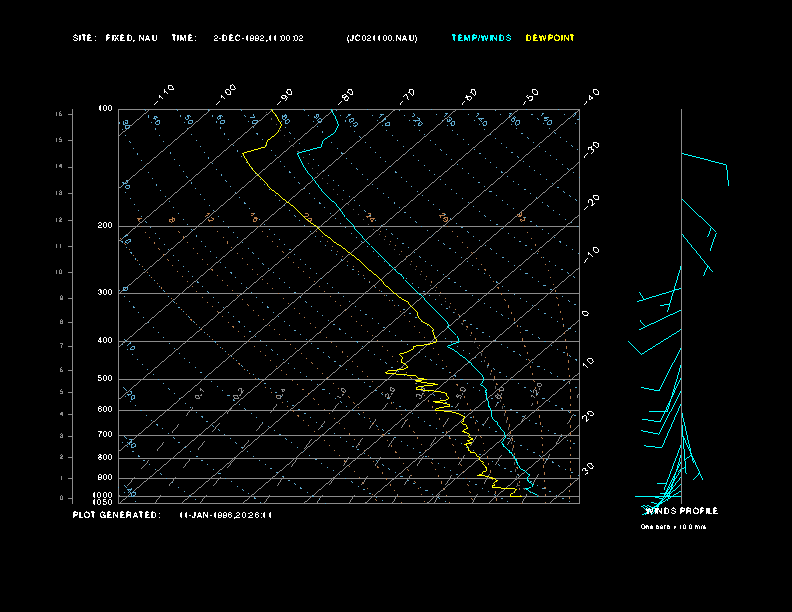Image resolution: width=792 pixels, height=612 pixels.
Task: Click the "SITE:" header label
Action: pyautogui.click(x=83, y=38)
